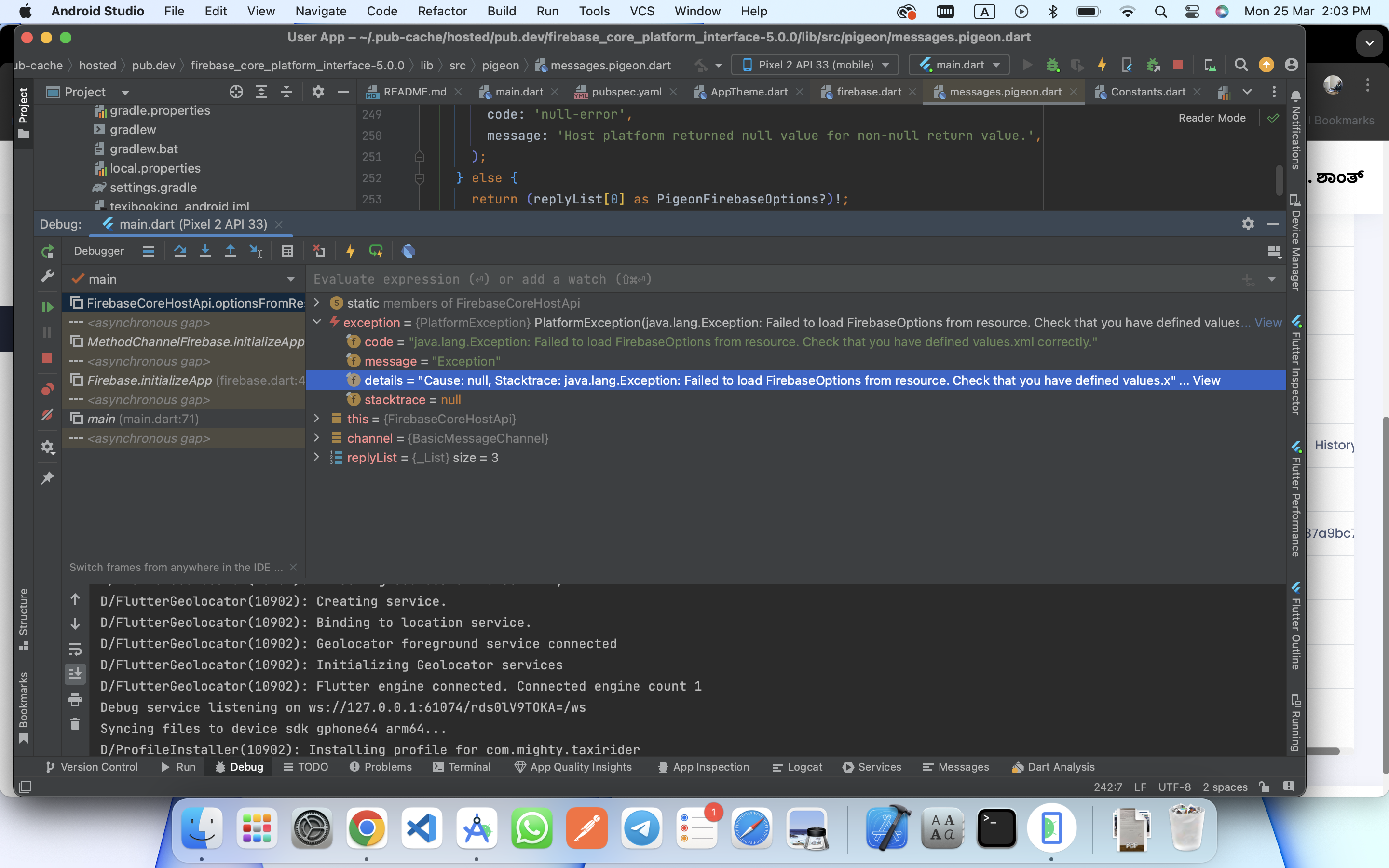Toggle soft-wrap in console sidebar

[75, 649]
